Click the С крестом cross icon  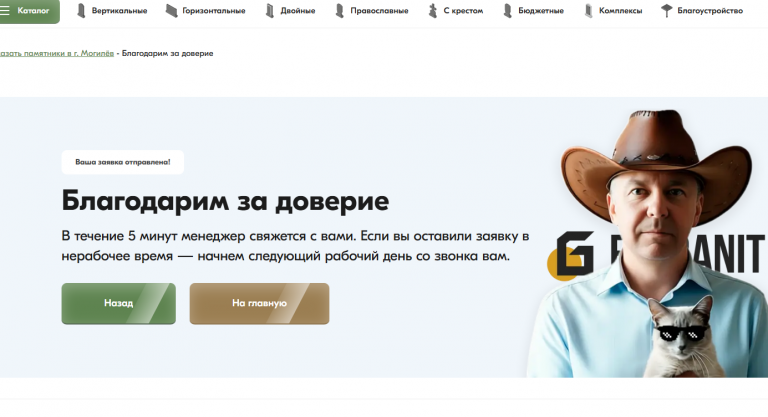(x=432, y=10)
